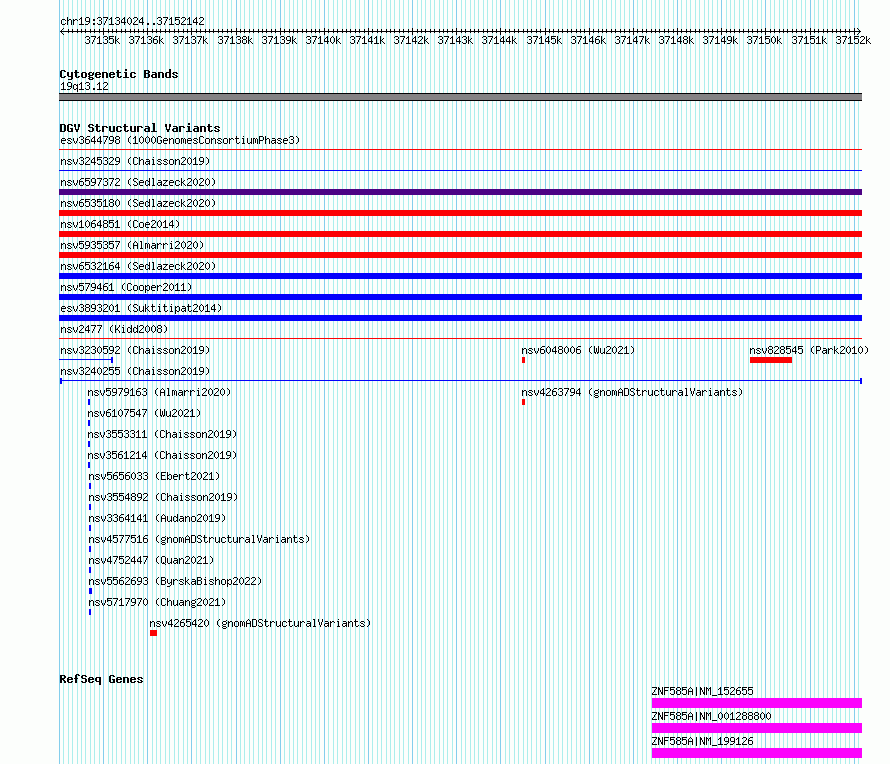The image size is (890, 764).
Task: Click the 37138k ruler tick label
Action: (235, 40)
